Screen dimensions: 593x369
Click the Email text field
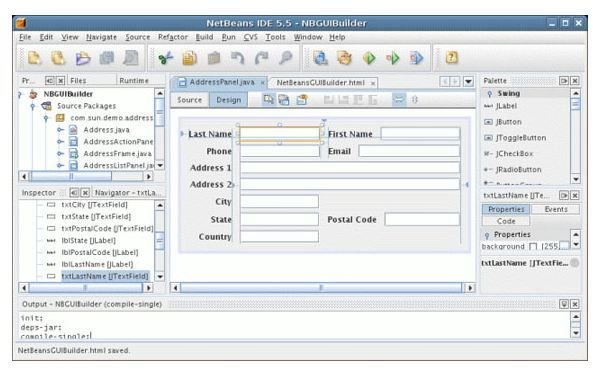409,151
